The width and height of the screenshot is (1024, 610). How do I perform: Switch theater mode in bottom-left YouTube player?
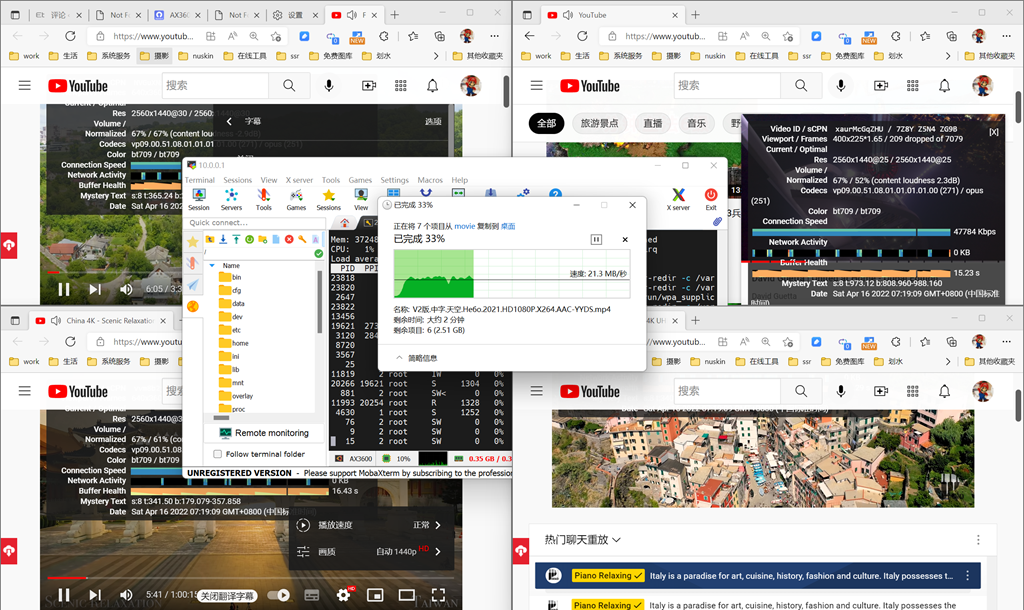(406, 594)
